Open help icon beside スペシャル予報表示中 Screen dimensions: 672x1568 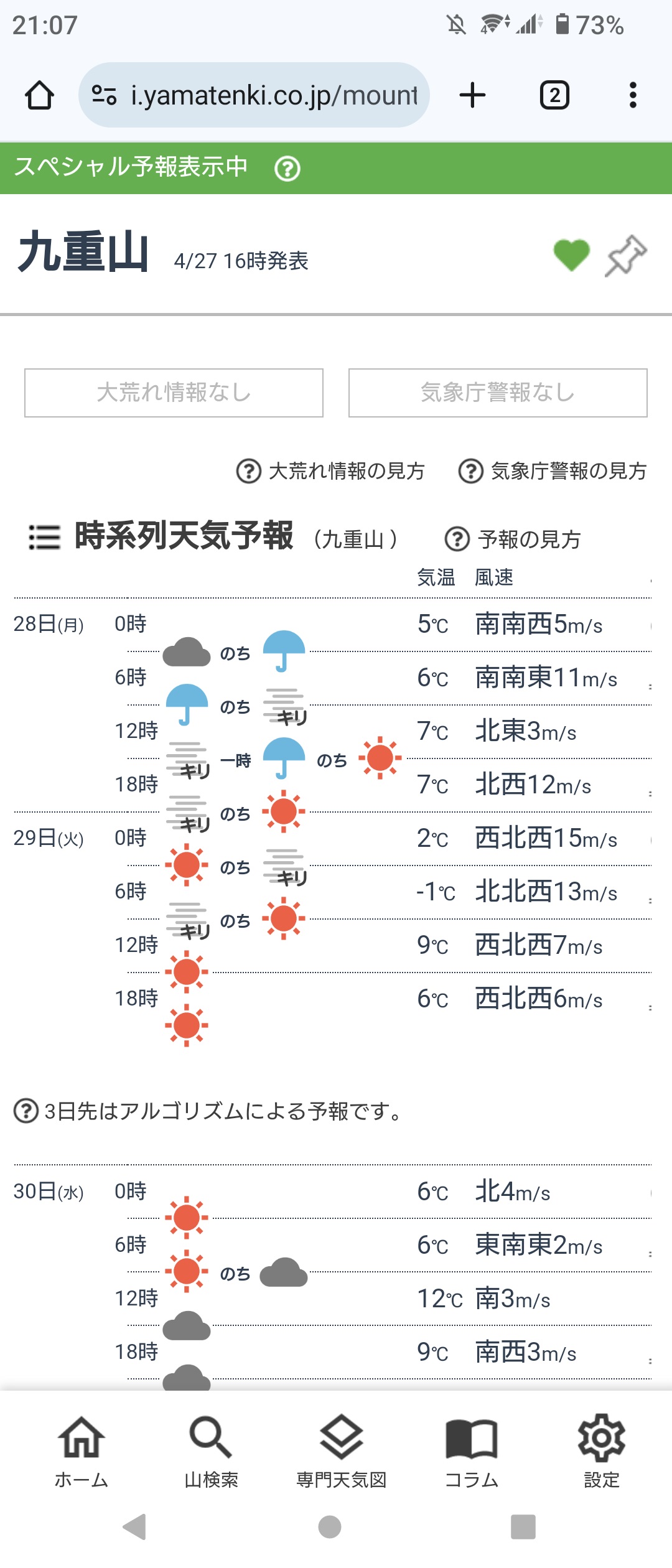click(287, 169)
